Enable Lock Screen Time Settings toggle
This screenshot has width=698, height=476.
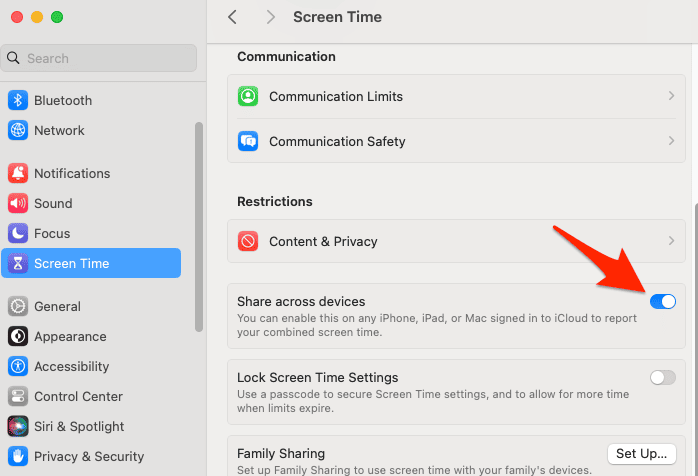[663, 377]
